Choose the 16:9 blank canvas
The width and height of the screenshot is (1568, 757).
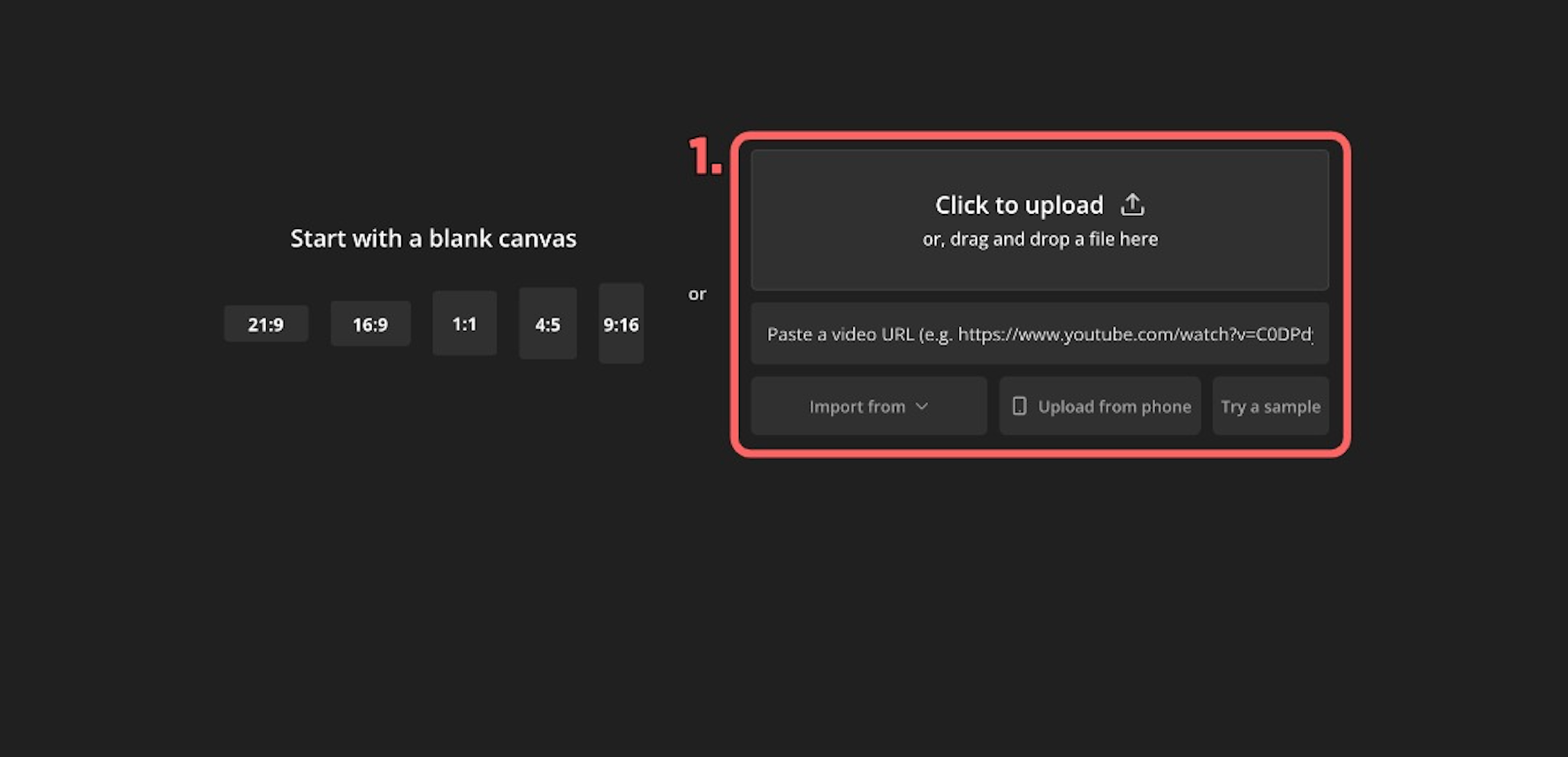(370, 324)
